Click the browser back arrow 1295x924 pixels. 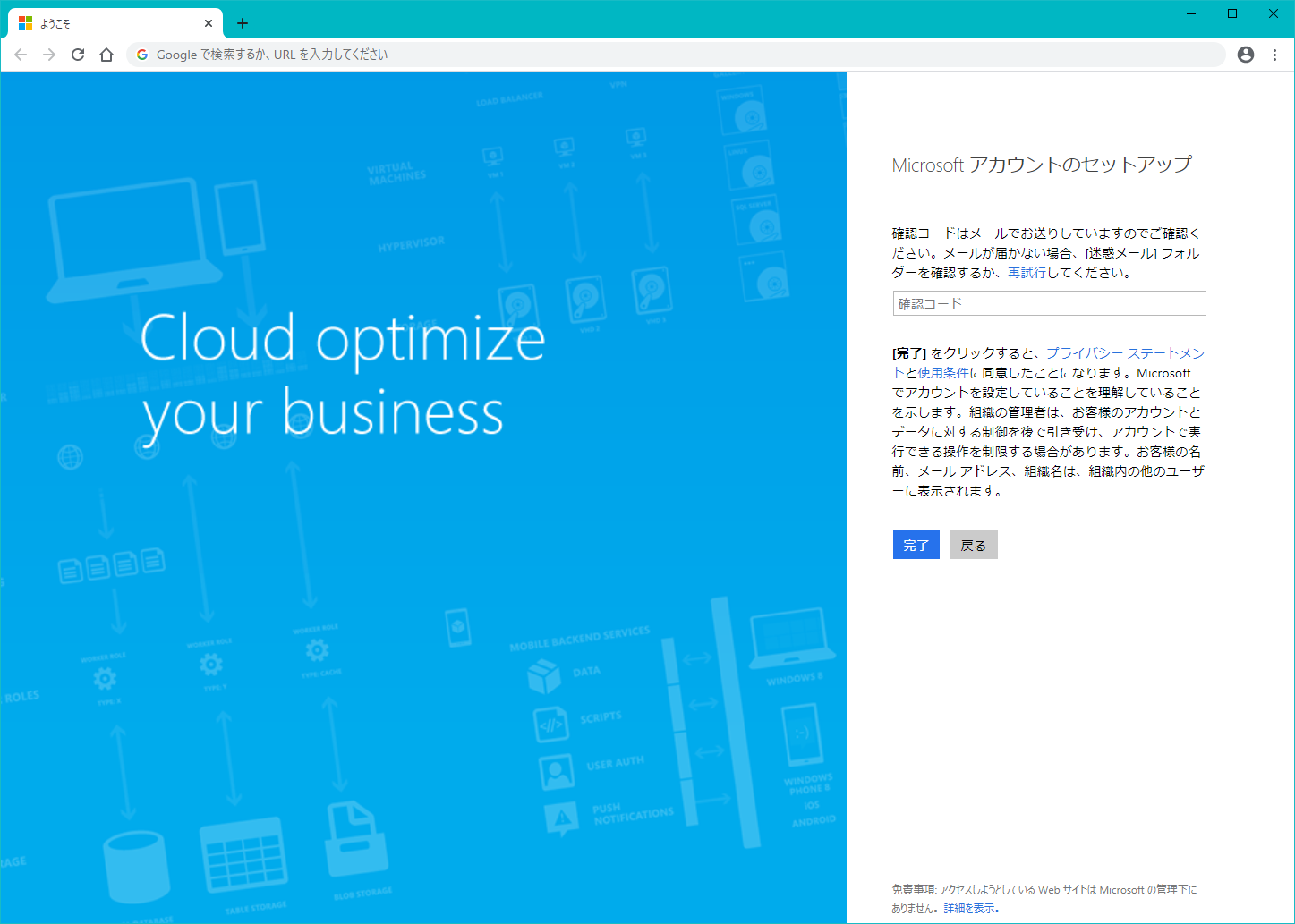click(21, 55)
